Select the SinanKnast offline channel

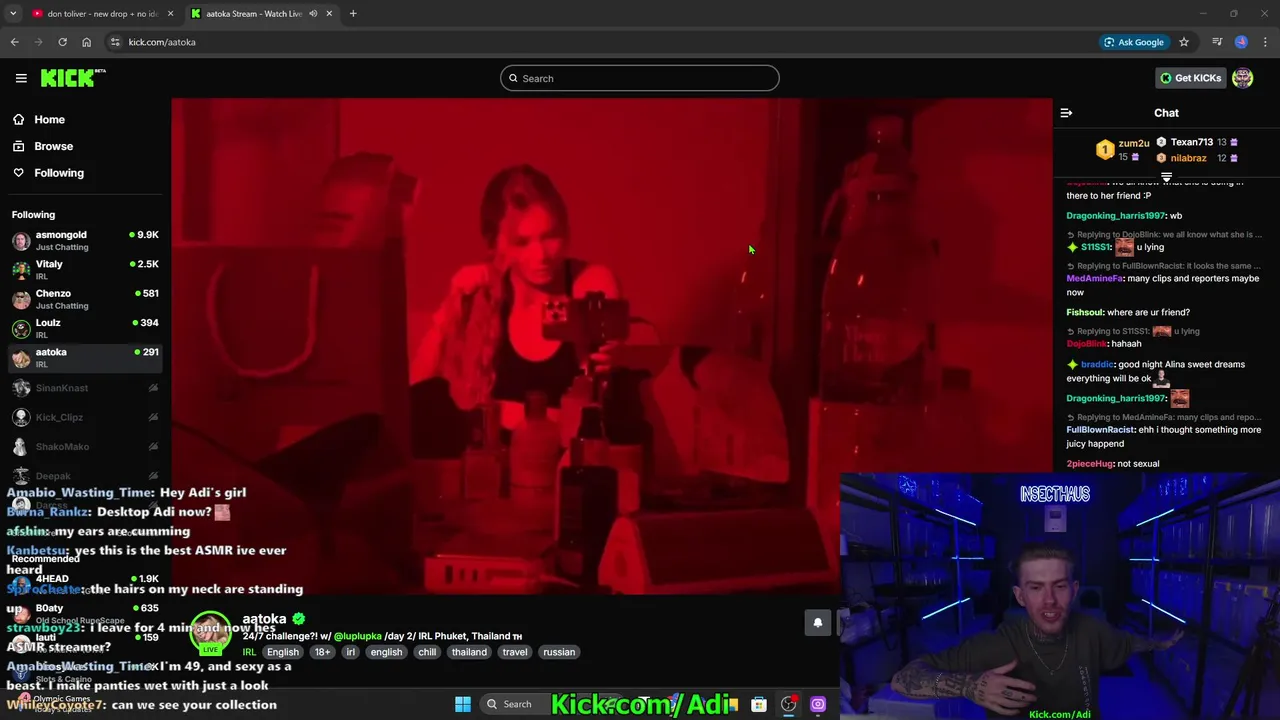(85, 388)
